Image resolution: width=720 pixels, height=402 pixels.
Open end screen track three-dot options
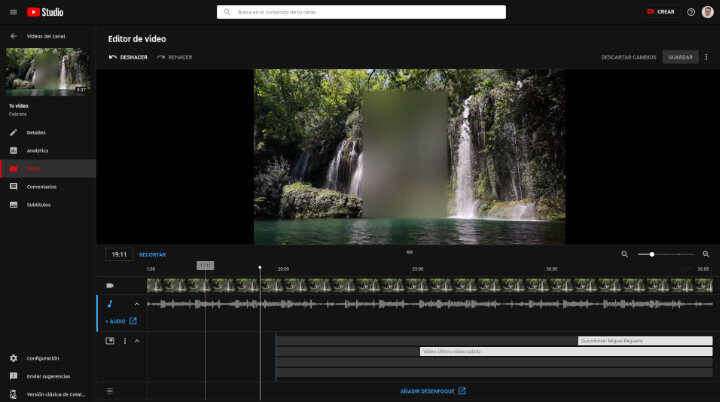point(125,341)
